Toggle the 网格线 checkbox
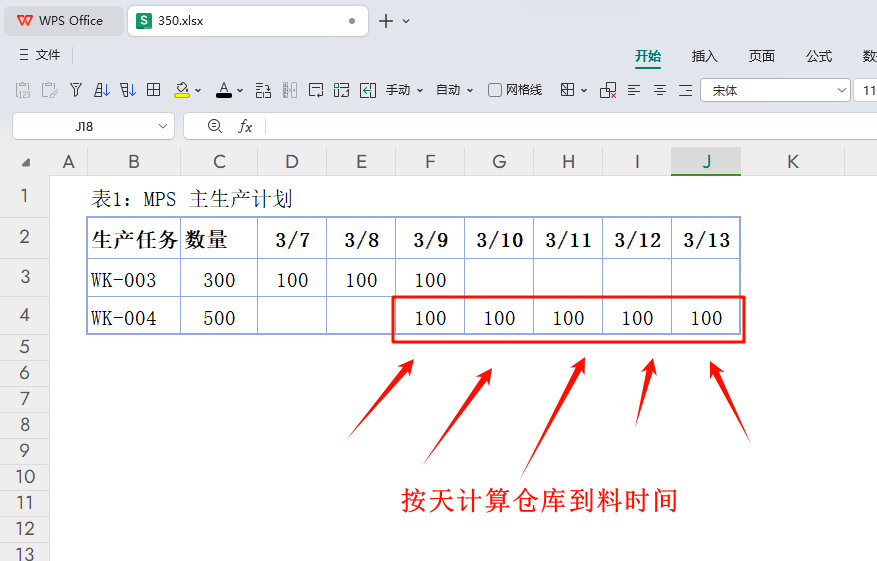 (494, 90)
